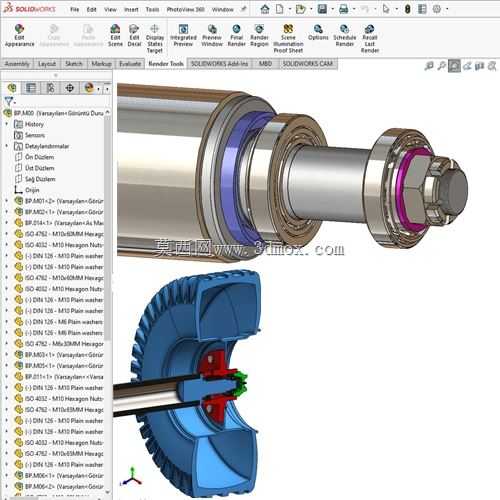The image size is (500, 500).
Task: Switch to the Assembly tab
Action: [x=17, y=64]
